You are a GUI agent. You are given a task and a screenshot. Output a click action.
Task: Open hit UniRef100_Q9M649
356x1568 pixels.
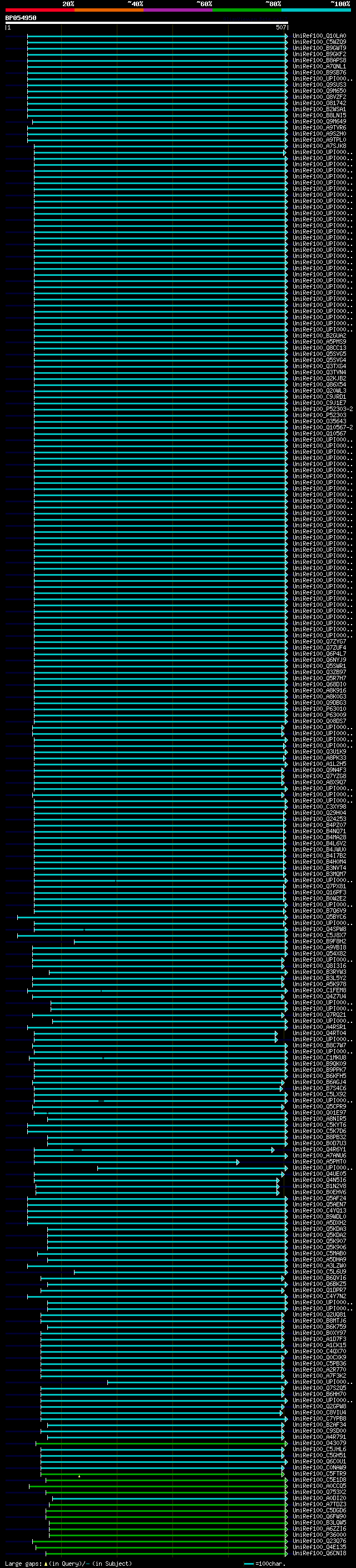(x=319, y=121)
